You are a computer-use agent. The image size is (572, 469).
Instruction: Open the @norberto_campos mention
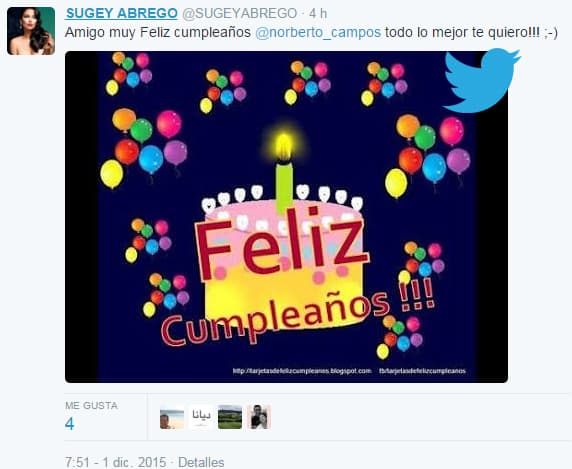[318, 32]
